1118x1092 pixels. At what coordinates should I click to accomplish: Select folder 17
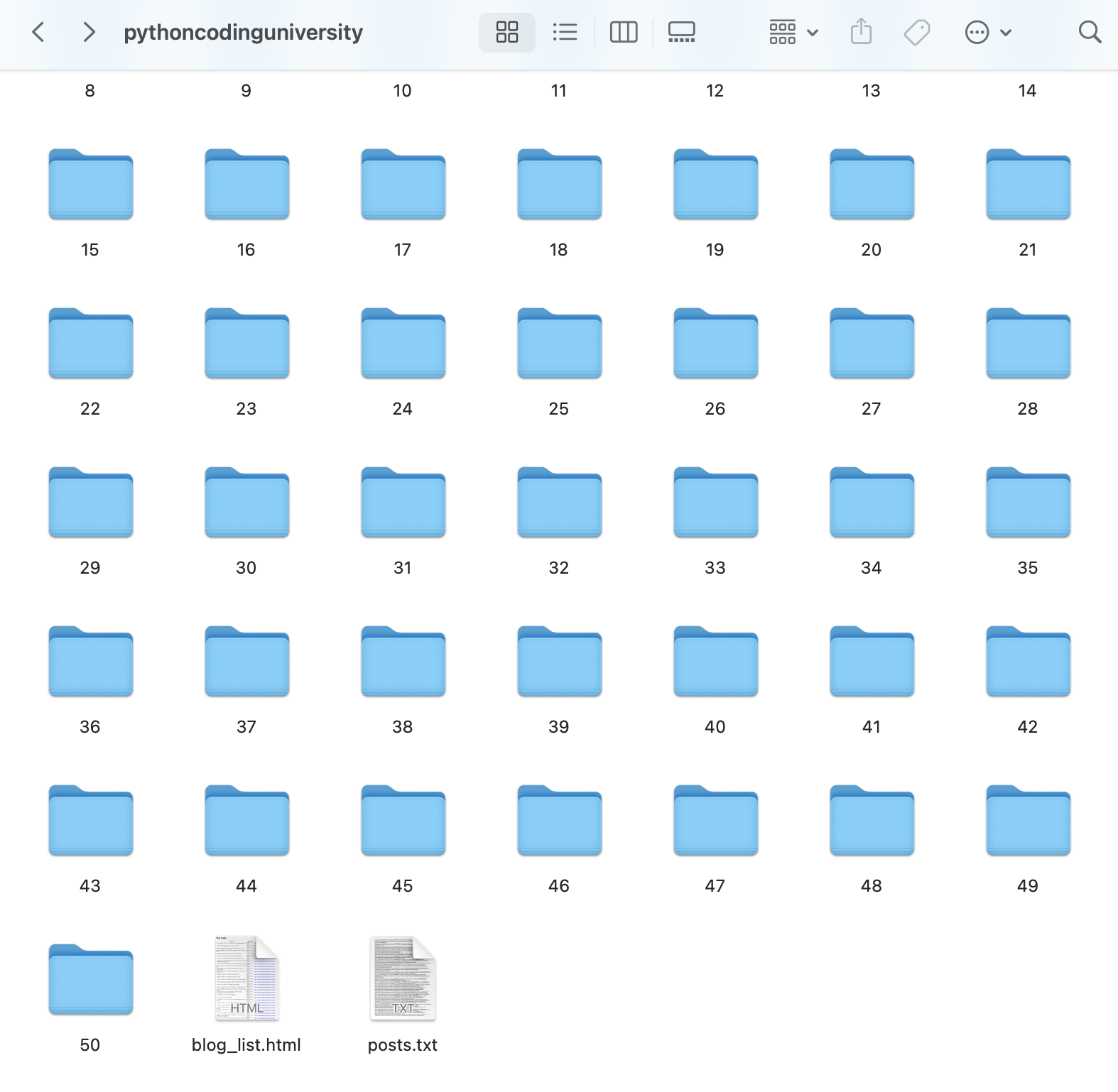point(403,184)
